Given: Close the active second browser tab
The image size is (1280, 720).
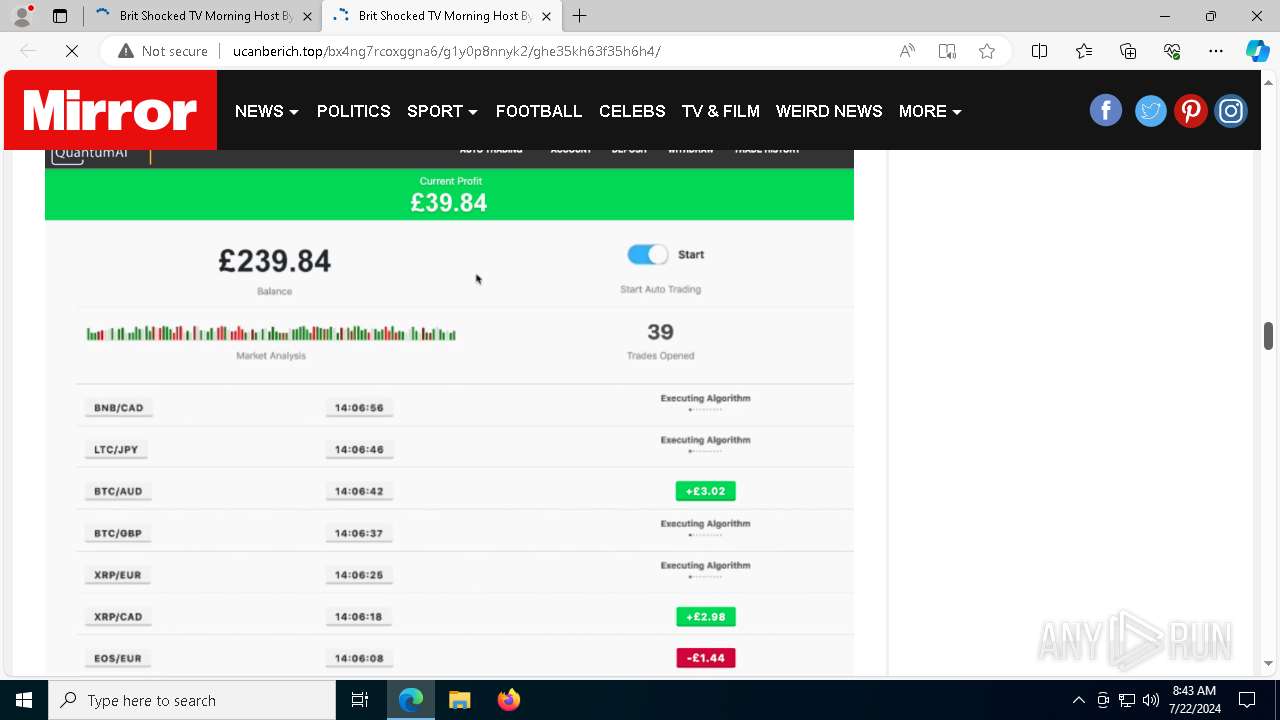Looking at the screenshot, I should [546, 16].
